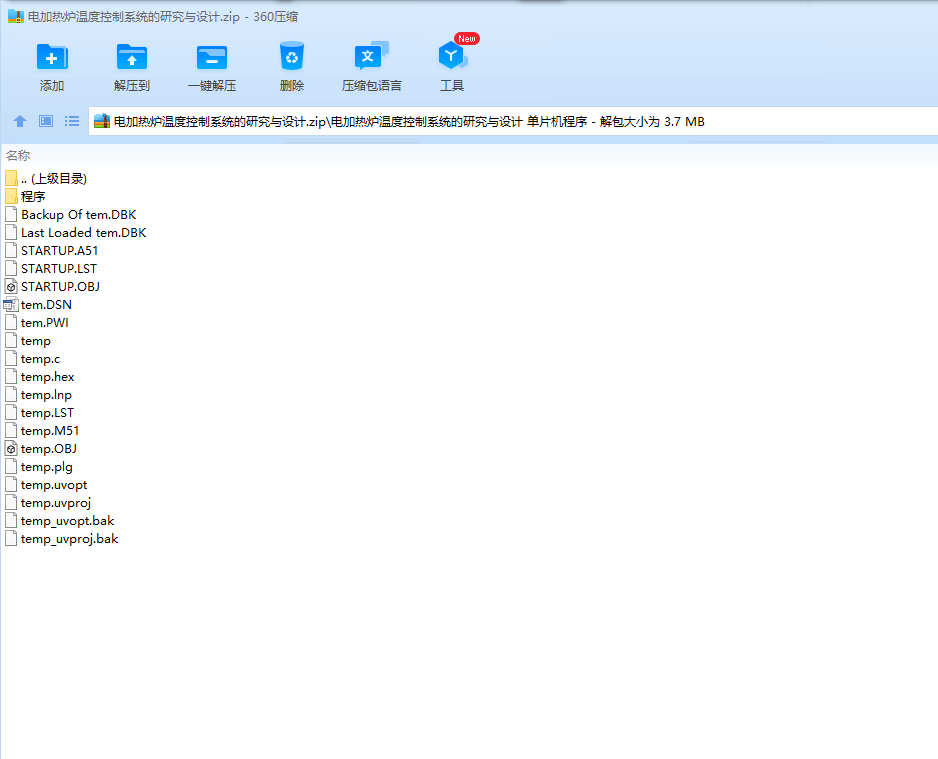Click the 一键解压 (one-click extract) icon
Viewport: 938px width, 759px height.
pyautogui.click(x=212, y=57)
